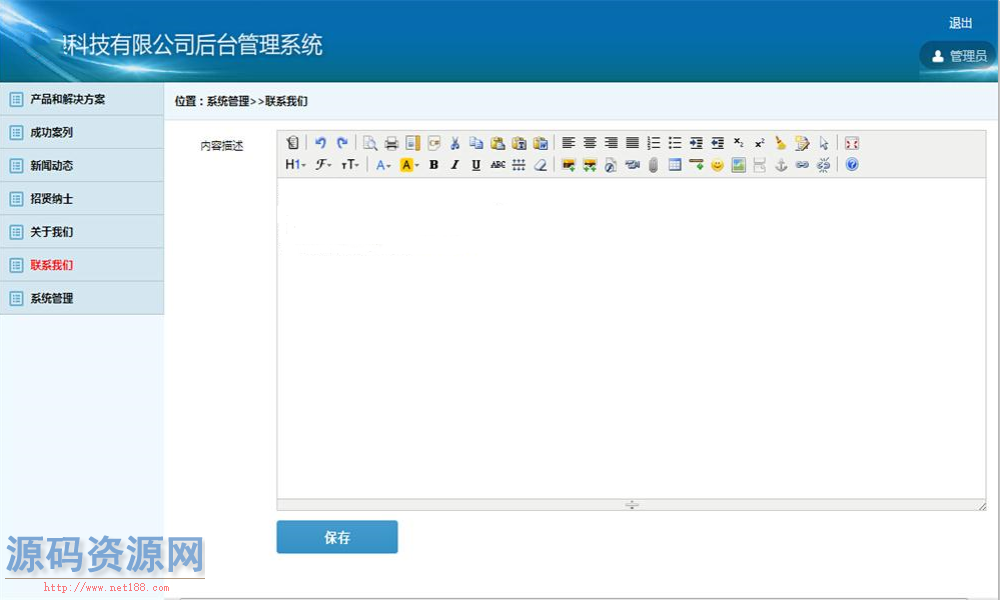Click the broom clear HTML icon
This screenshot has height=600, width=1000.
click(x=781, y=143)
